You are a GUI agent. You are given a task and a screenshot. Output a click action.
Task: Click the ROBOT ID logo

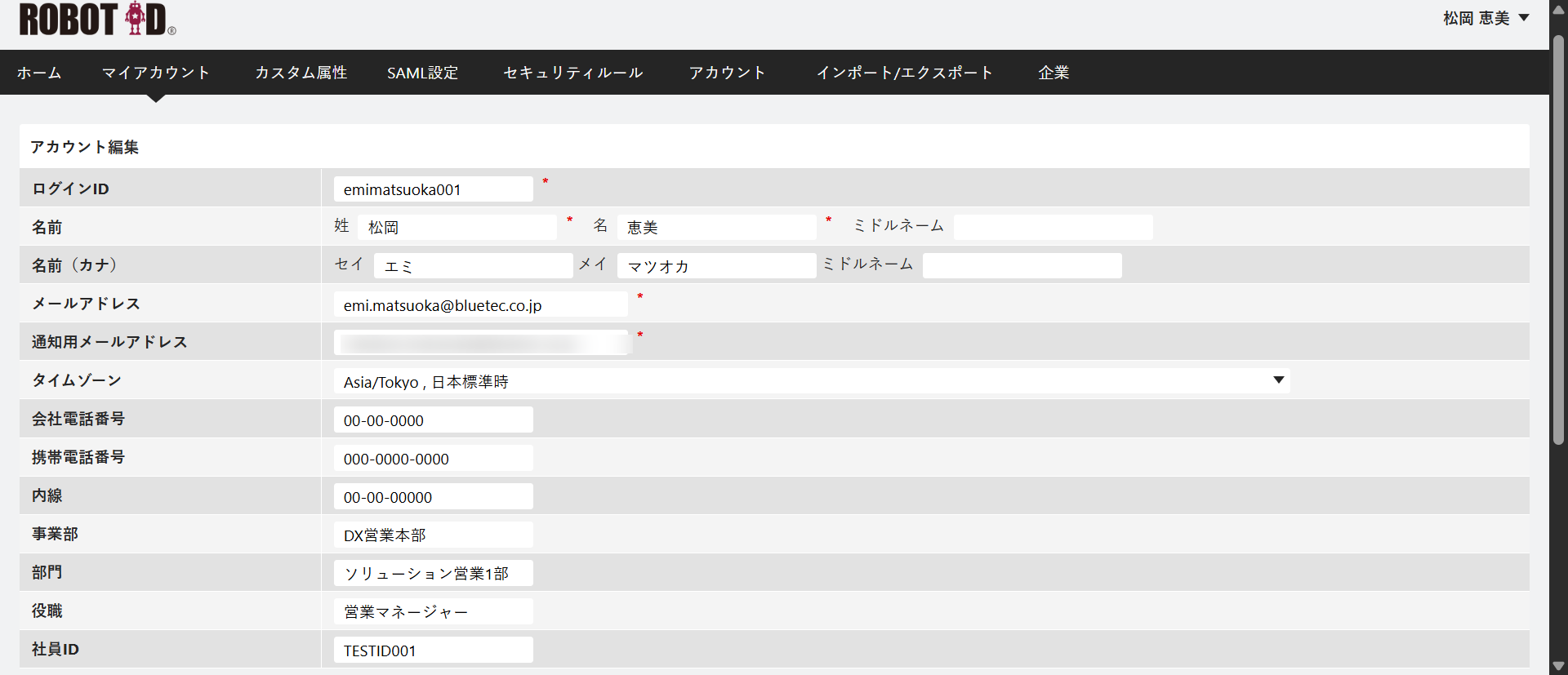96,20
